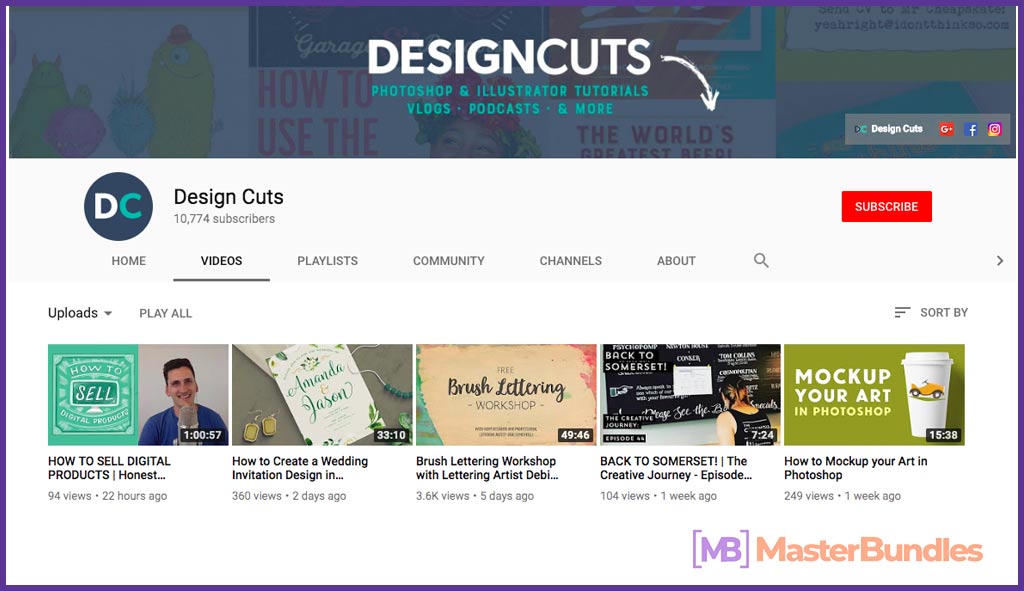The height and width of the screenshot is (591, 1024).
Task: Open the About tab
Action: coord(676,261)
